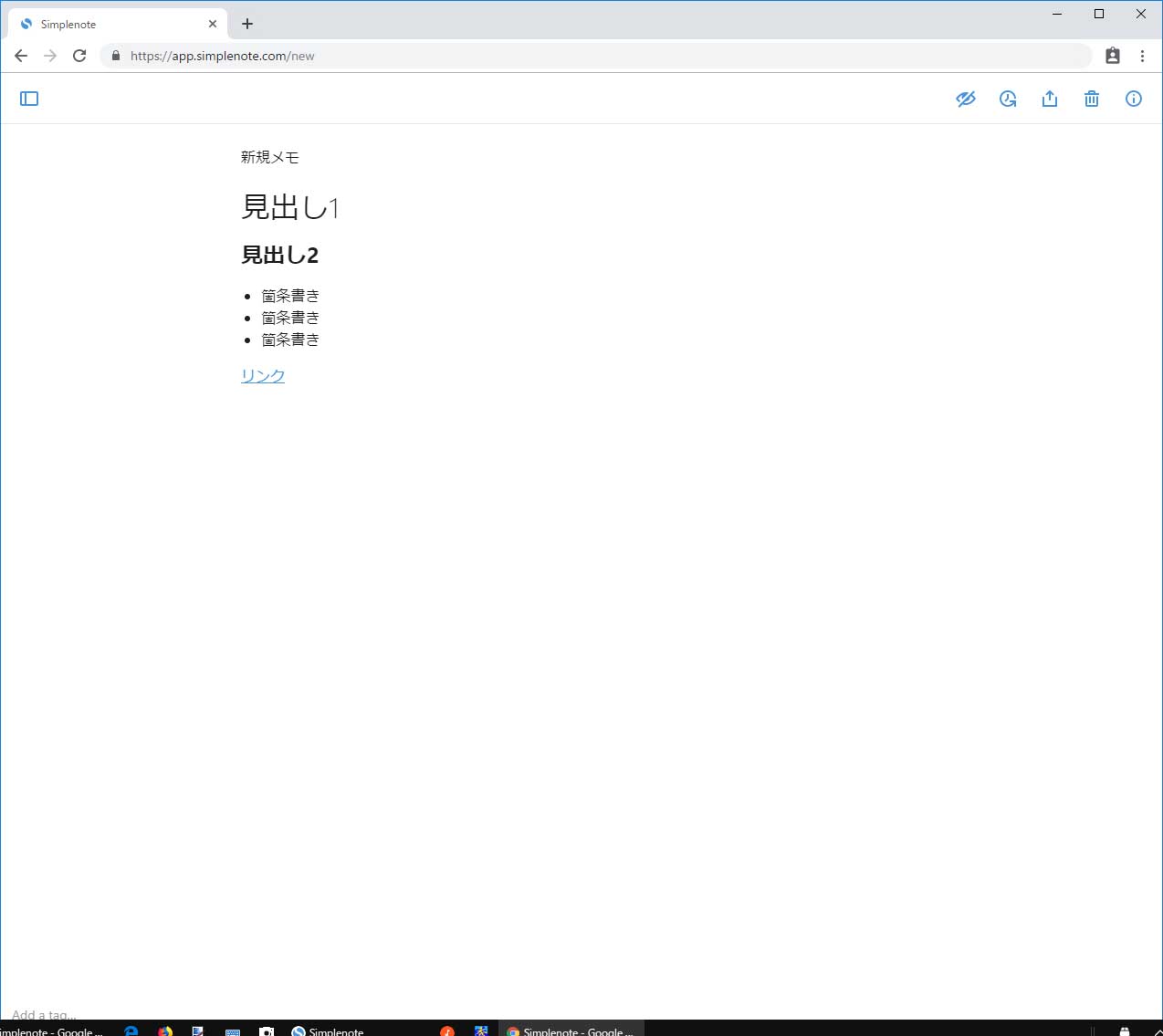Open the Chrome customize menu
Viewport: 1163px width, 1036px height.
[1143, 56]
